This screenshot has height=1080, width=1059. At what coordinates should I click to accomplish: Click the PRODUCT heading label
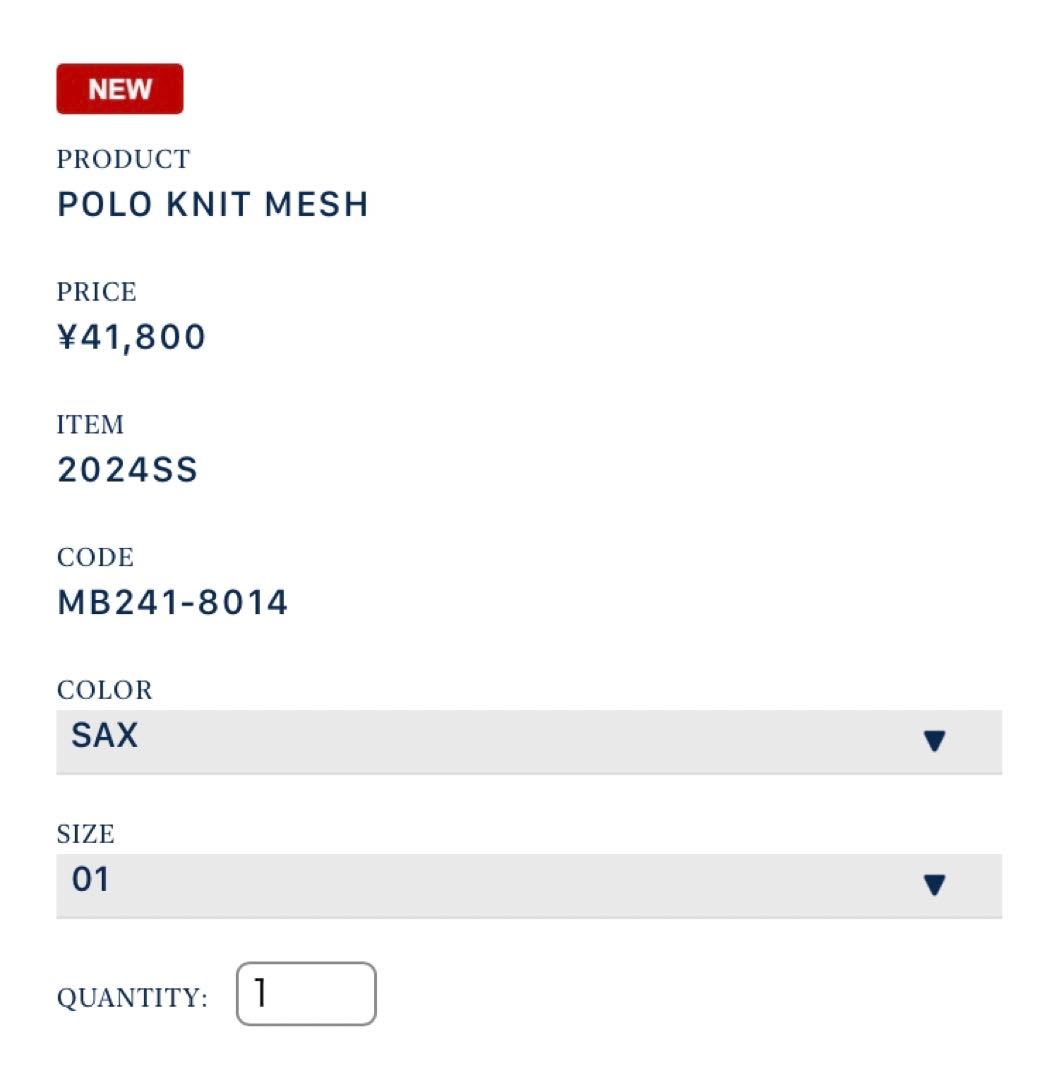click(x=123, y=158)
